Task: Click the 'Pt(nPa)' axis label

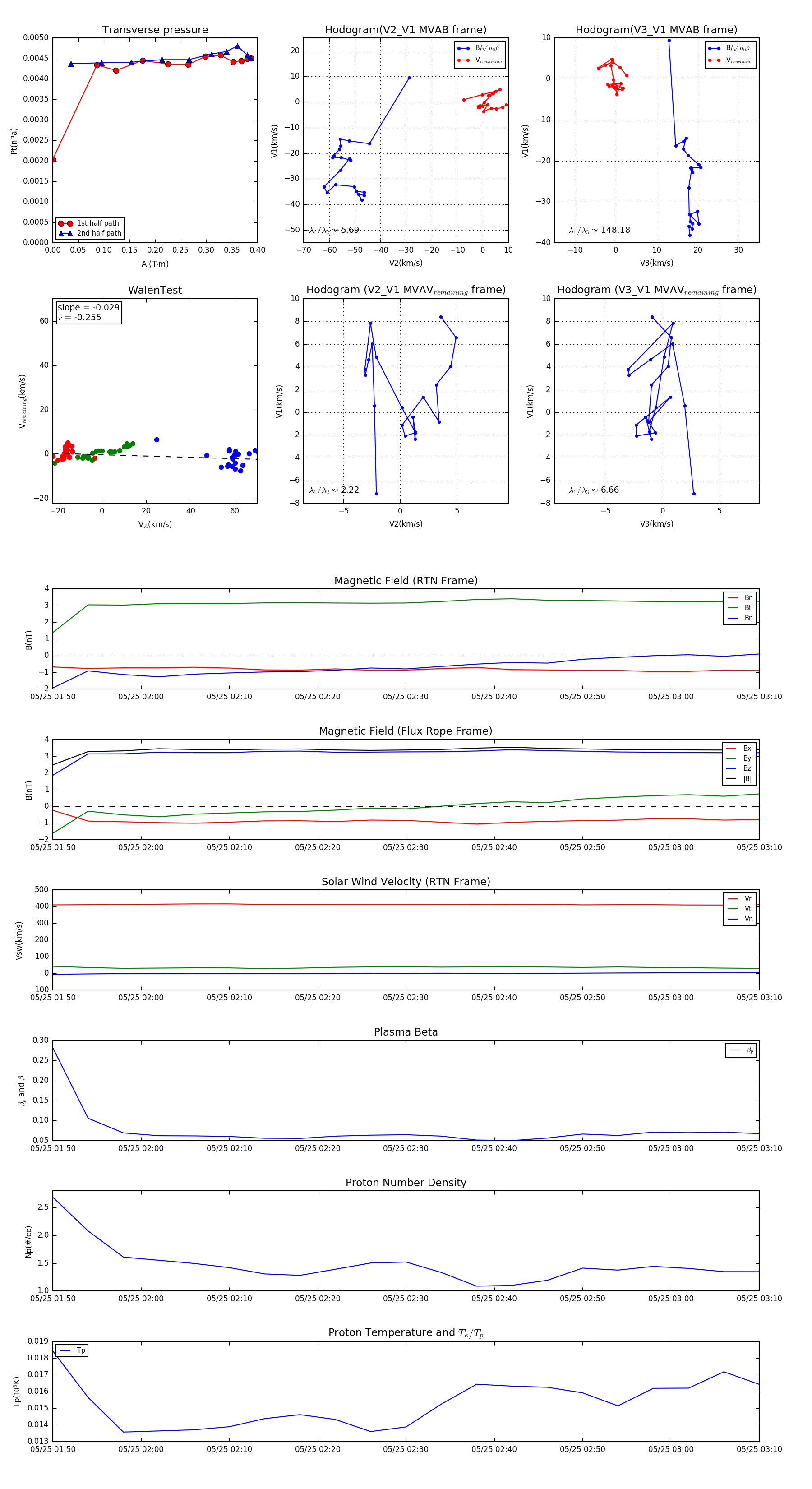Action: [x=14, y=140]
